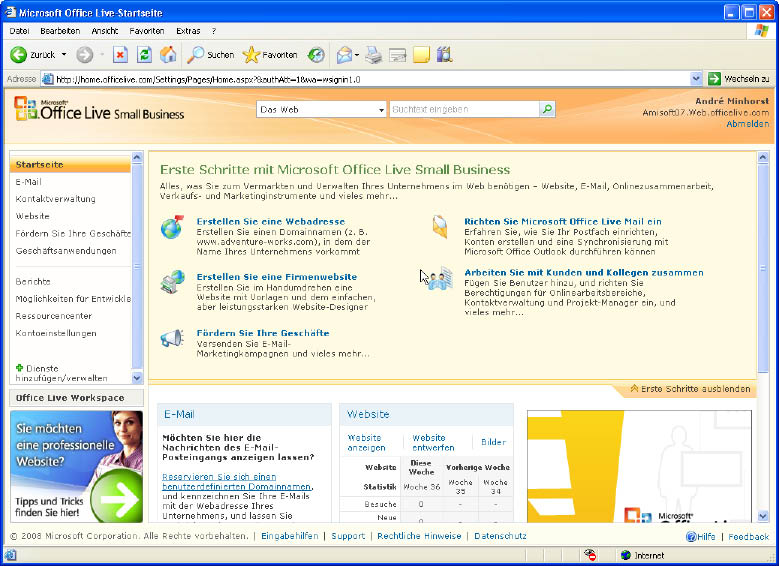Collapse with Erste Schritte ausblenden
779x566 pixels.
pyautogui.click(x=691, y=389)
